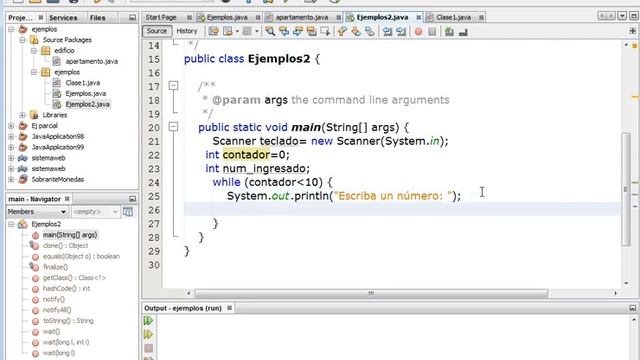The width and height of the screenshot is (640, 360).
Task: Toggle Highlight Search in editor toolbar
Action: (x=311, y=31)
